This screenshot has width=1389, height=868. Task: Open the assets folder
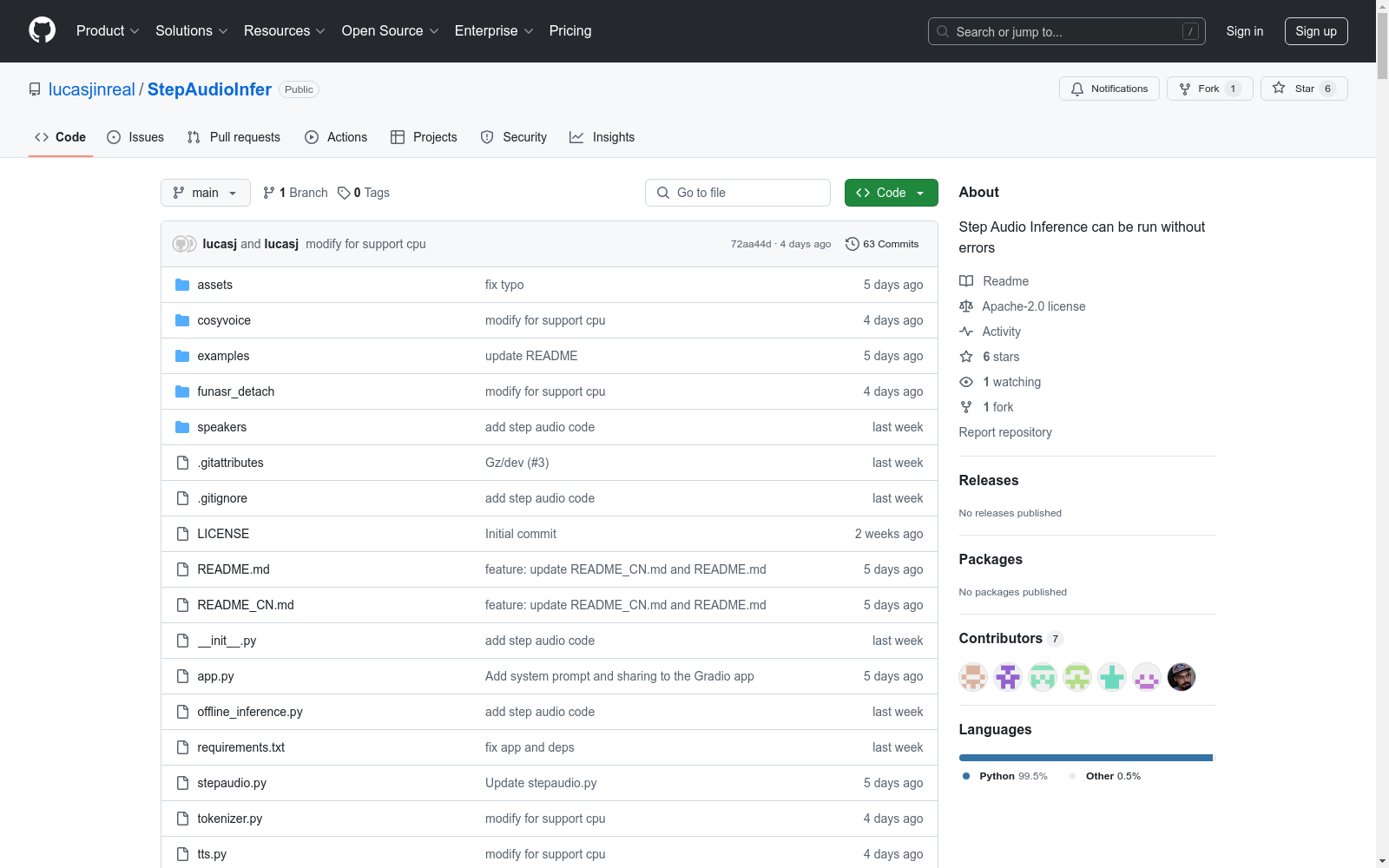(x=214, y=285)
